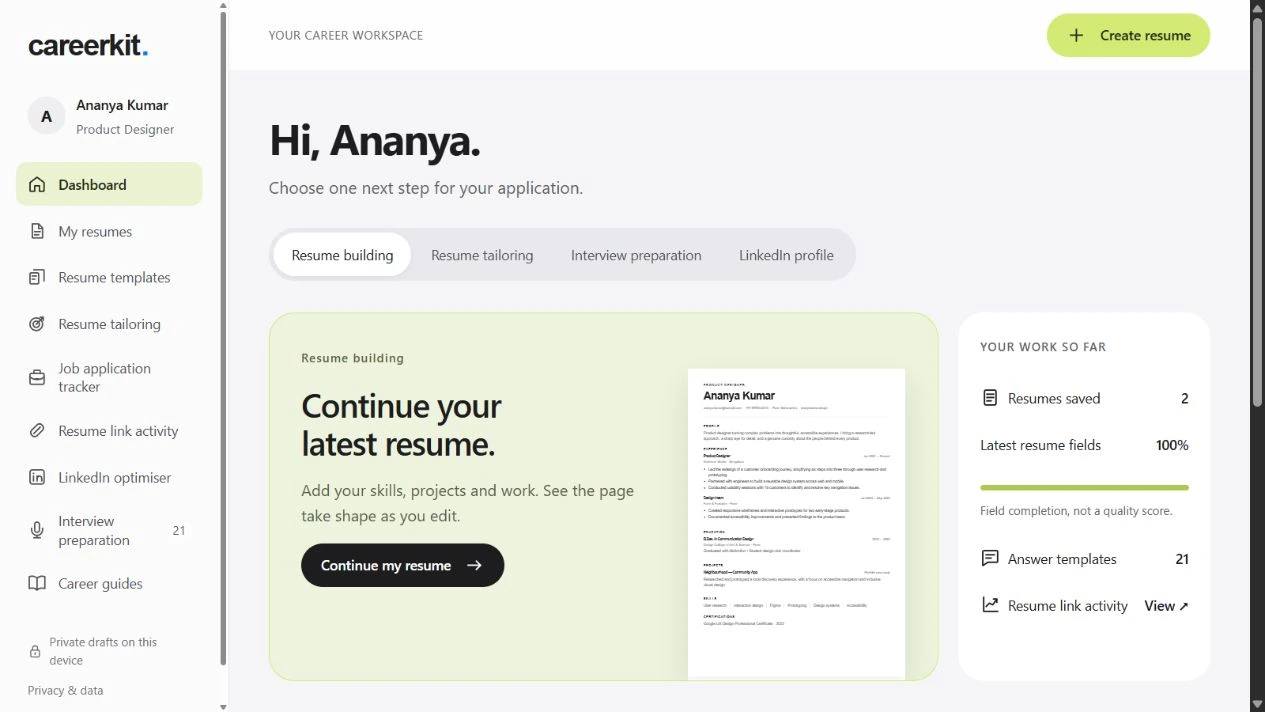
Task: Click the "Hi, Ananya." heading
Action: [x=375, y=141]
